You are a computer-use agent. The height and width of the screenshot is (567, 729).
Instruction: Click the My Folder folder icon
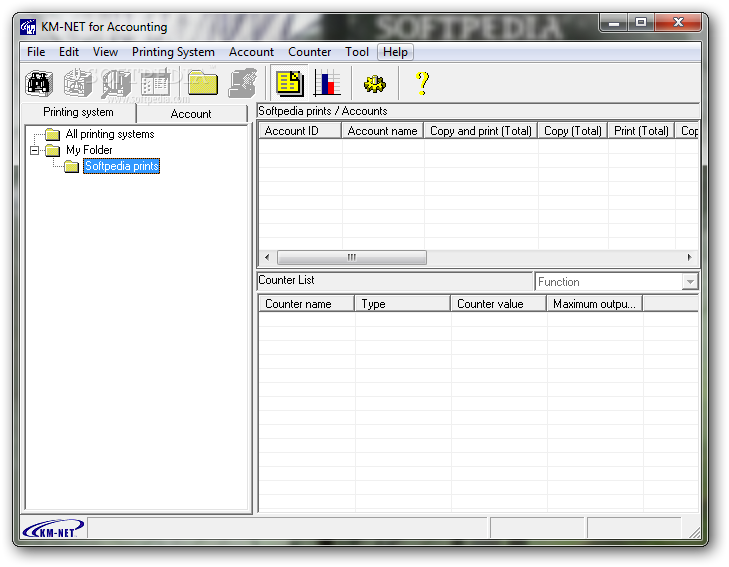pos(52,151)
